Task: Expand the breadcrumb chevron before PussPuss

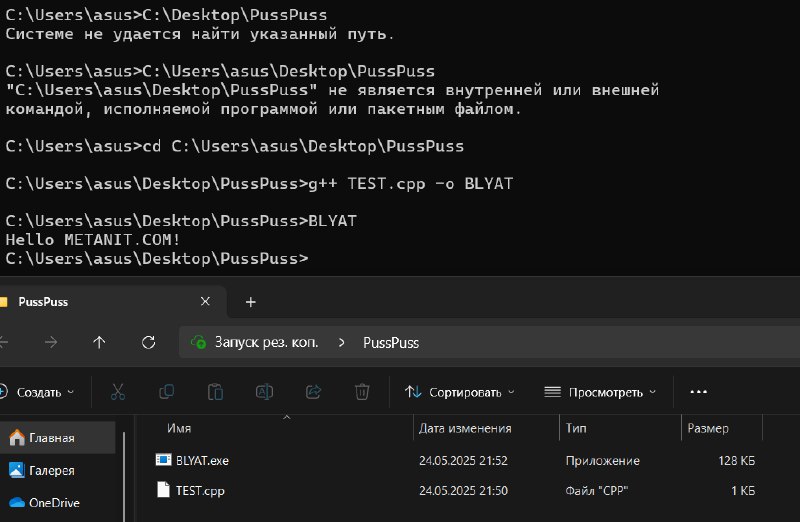Action: [x=341, y=342]
